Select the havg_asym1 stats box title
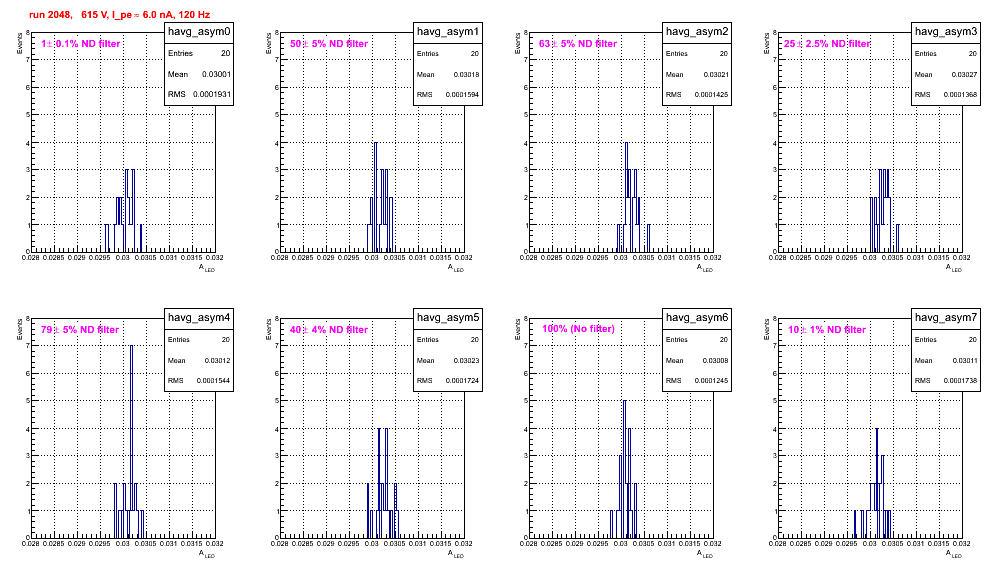Viewport: 996px width, 572px height. [448, 32]
